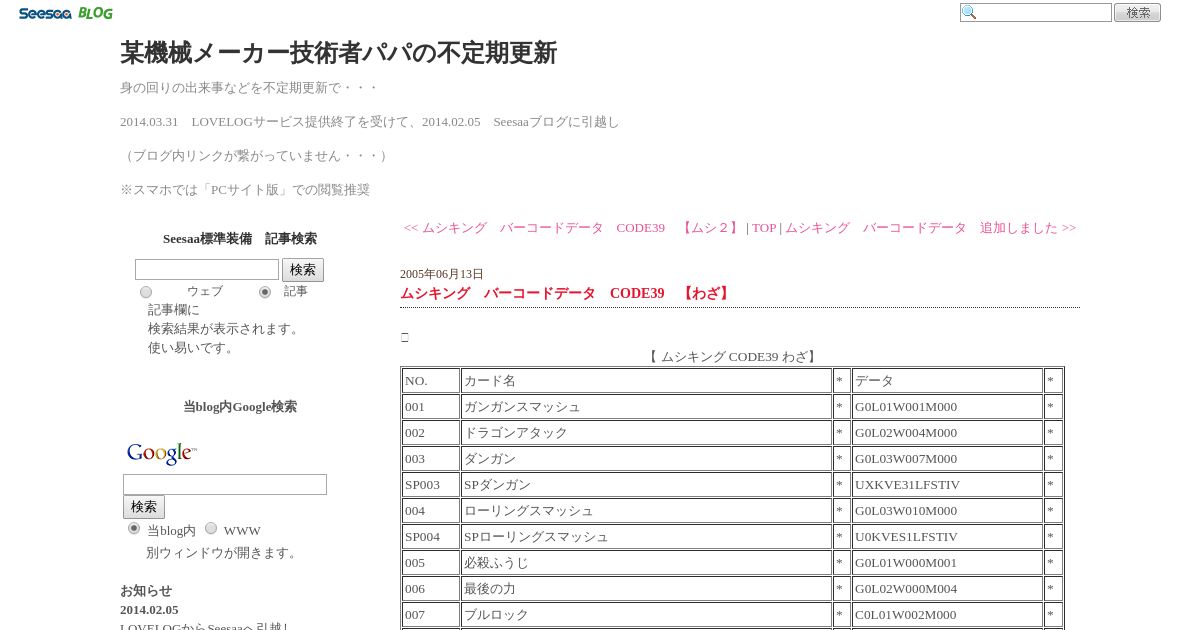Click table caption ムシキング CODE39 わざ
The width and height of the screenshot is (1200, 630).
coord(733,357)
